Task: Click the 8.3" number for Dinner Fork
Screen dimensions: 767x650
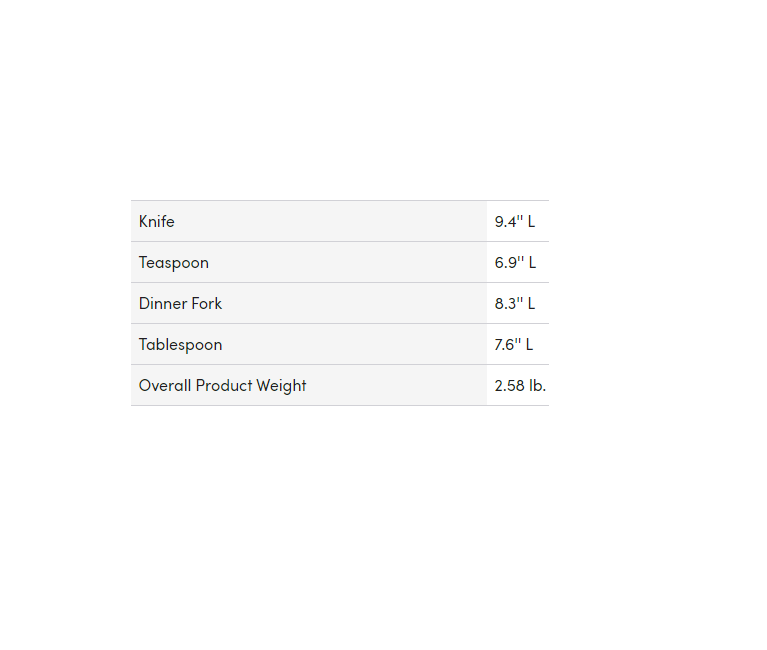Action: tap(508, 304)
